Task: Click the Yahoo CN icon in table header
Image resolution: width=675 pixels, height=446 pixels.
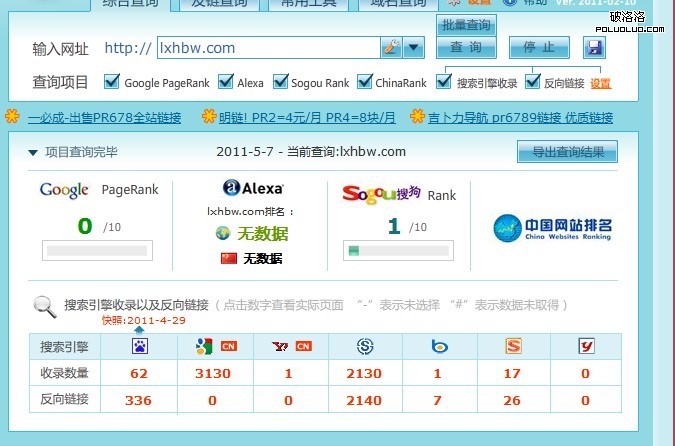Action: [x=291, y=347]
